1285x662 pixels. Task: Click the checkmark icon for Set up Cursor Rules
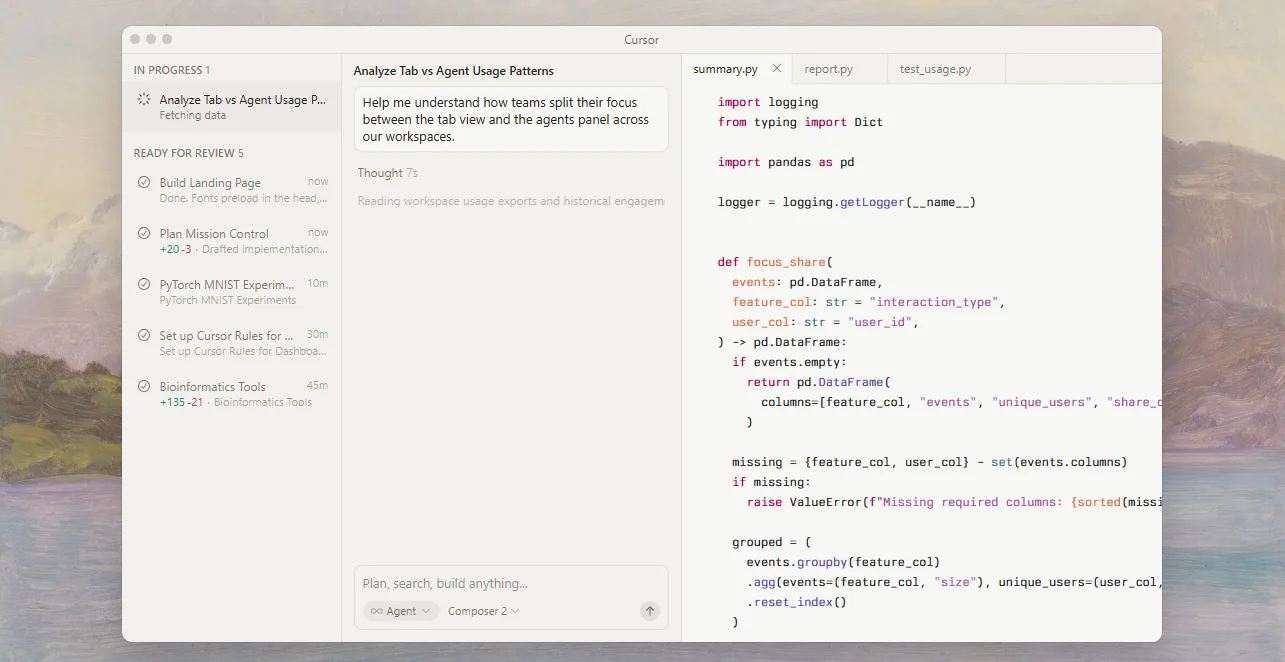[x=144, y=336]
